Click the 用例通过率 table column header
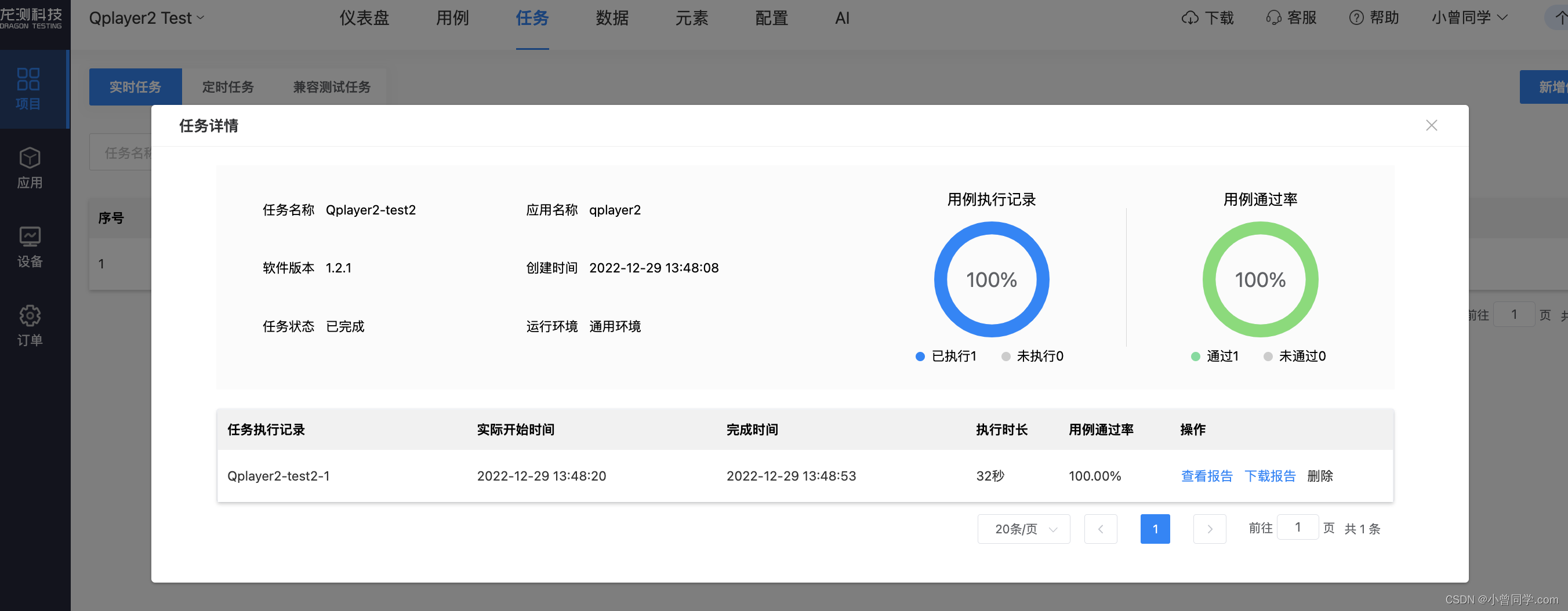 coord(1101,430)
